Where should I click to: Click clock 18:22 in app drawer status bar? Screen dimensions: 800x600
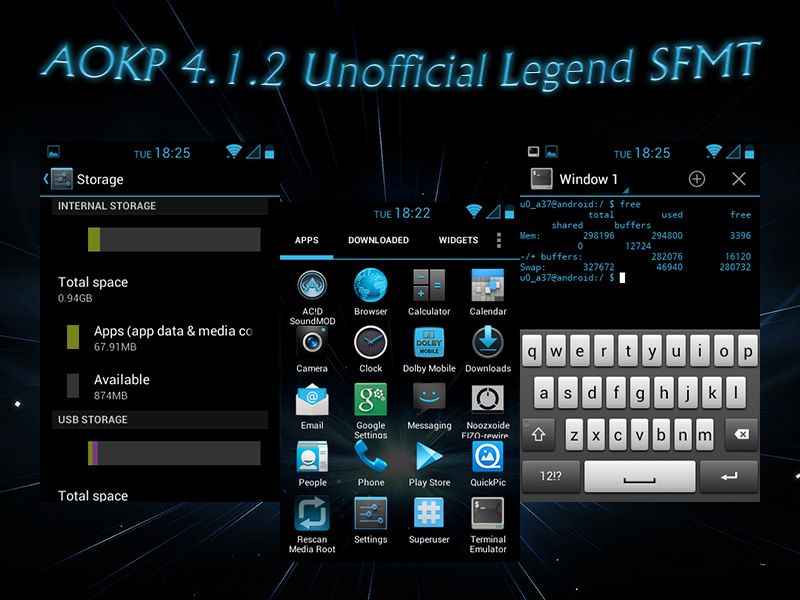click(x=402, y=213)
